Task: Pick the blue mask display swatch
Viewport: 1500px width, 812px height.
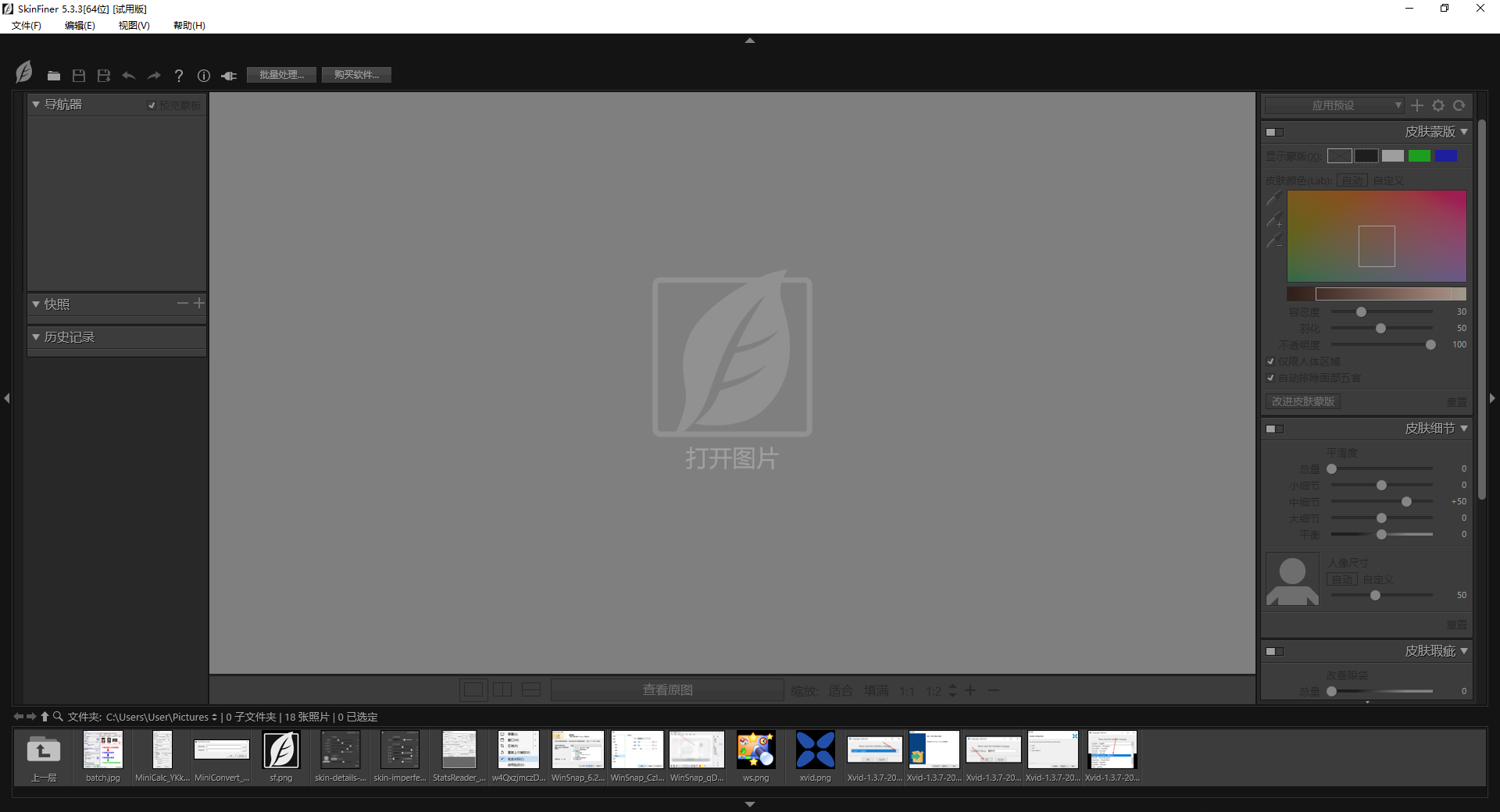Action: 1445,156
